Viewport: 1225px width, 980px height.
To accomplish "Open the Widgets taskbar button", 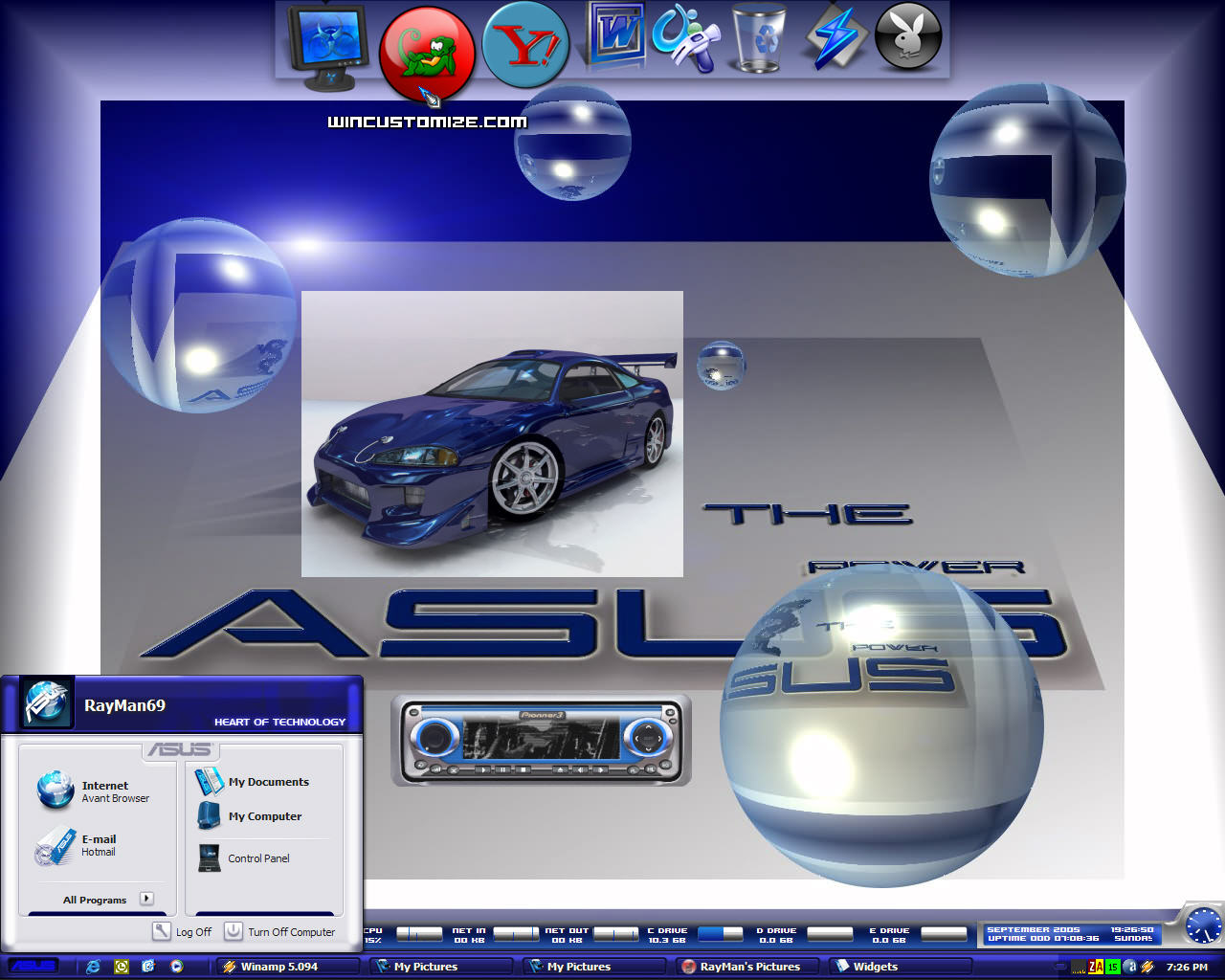I will tap(900, 967).
